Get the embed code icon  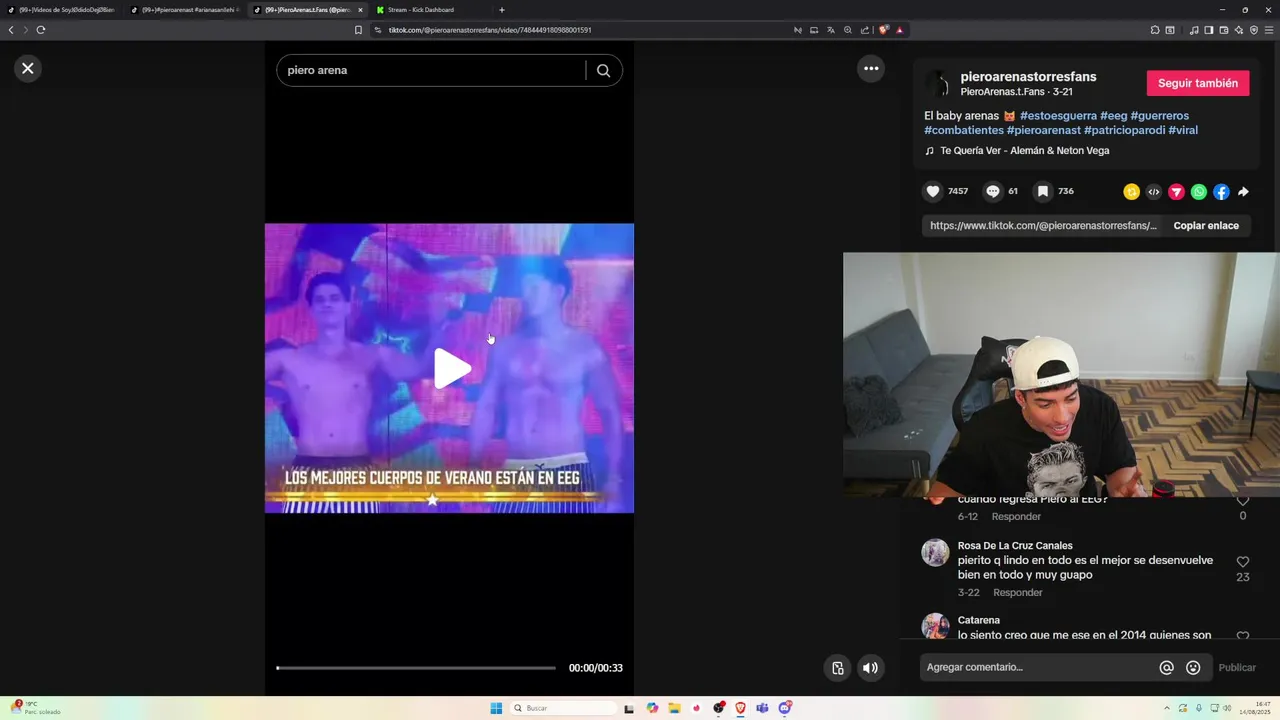pyautogui.click(x=1154, y=192)
